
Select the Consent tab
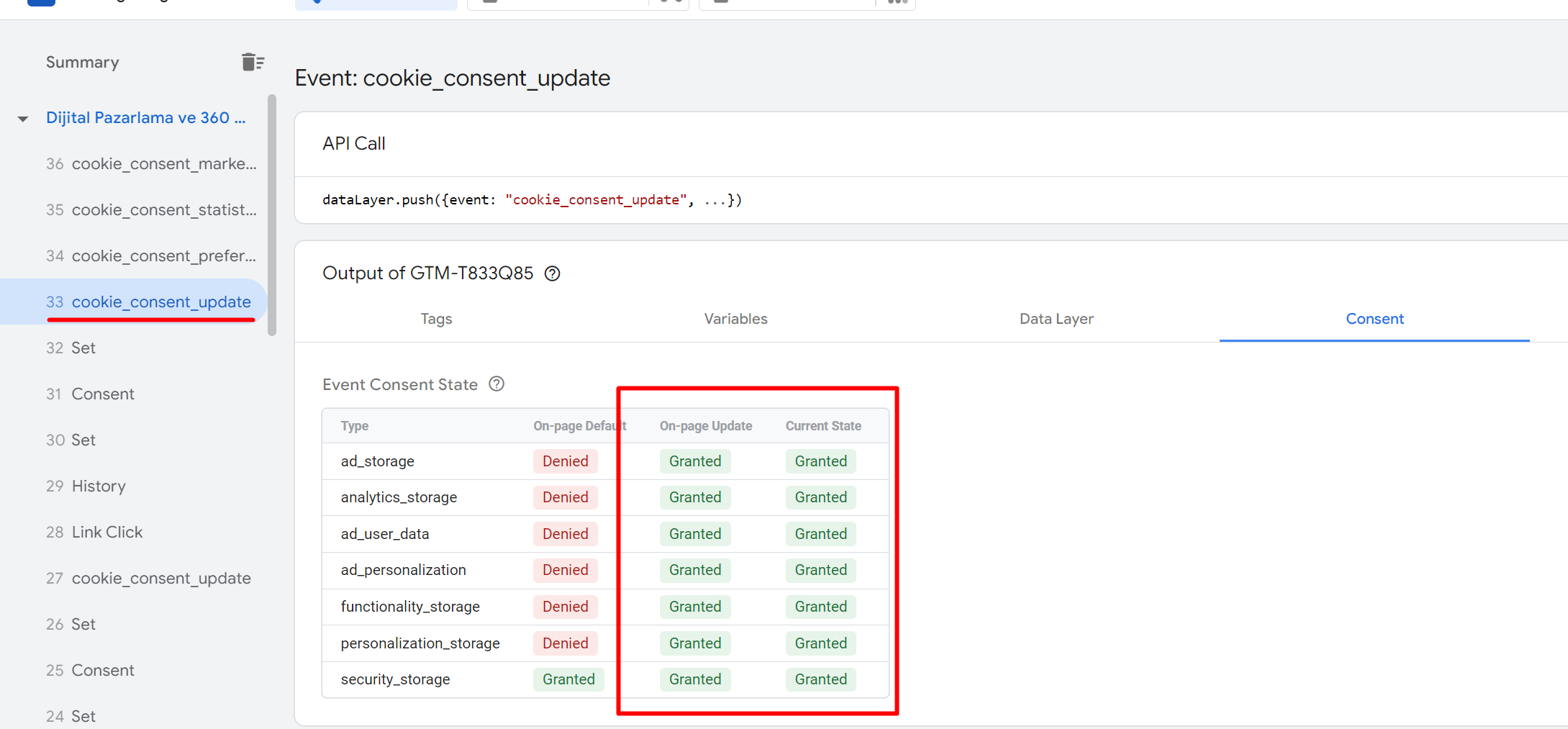[x=1374, y=319]
